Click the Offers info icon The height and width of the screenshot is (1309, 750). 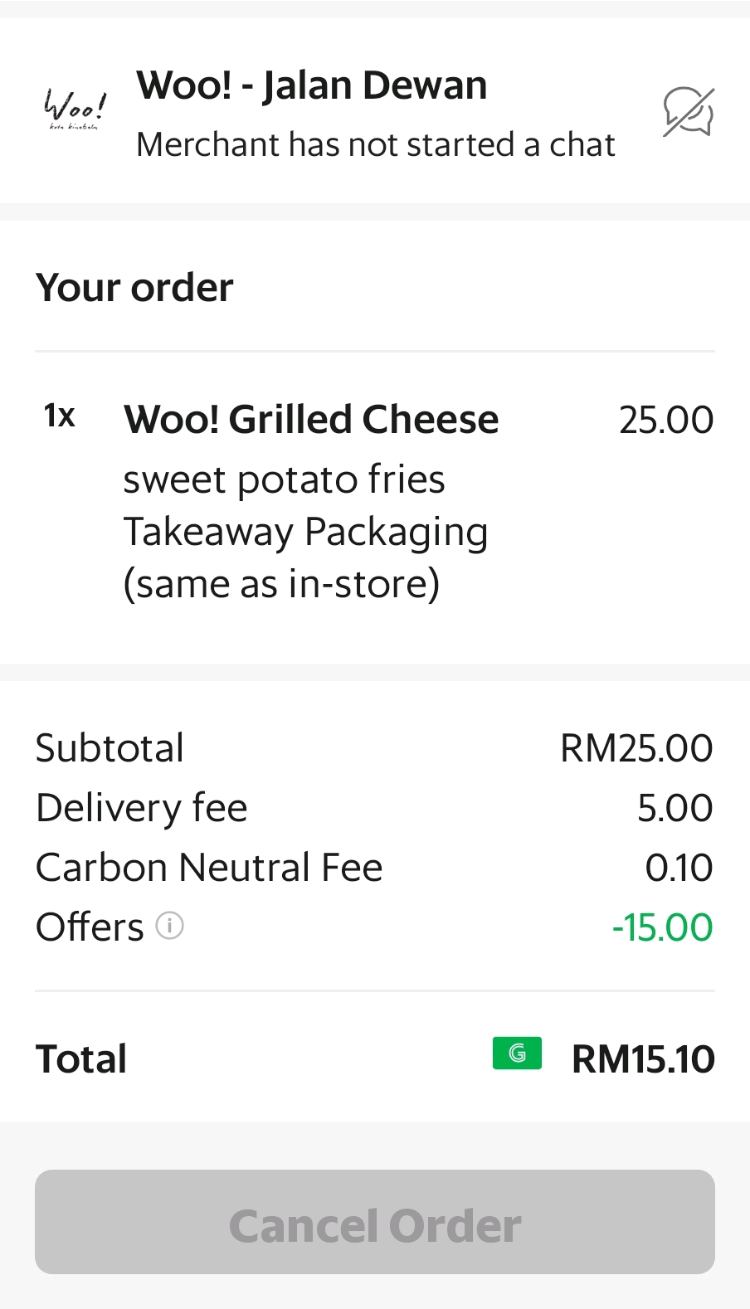pos(170,927)
